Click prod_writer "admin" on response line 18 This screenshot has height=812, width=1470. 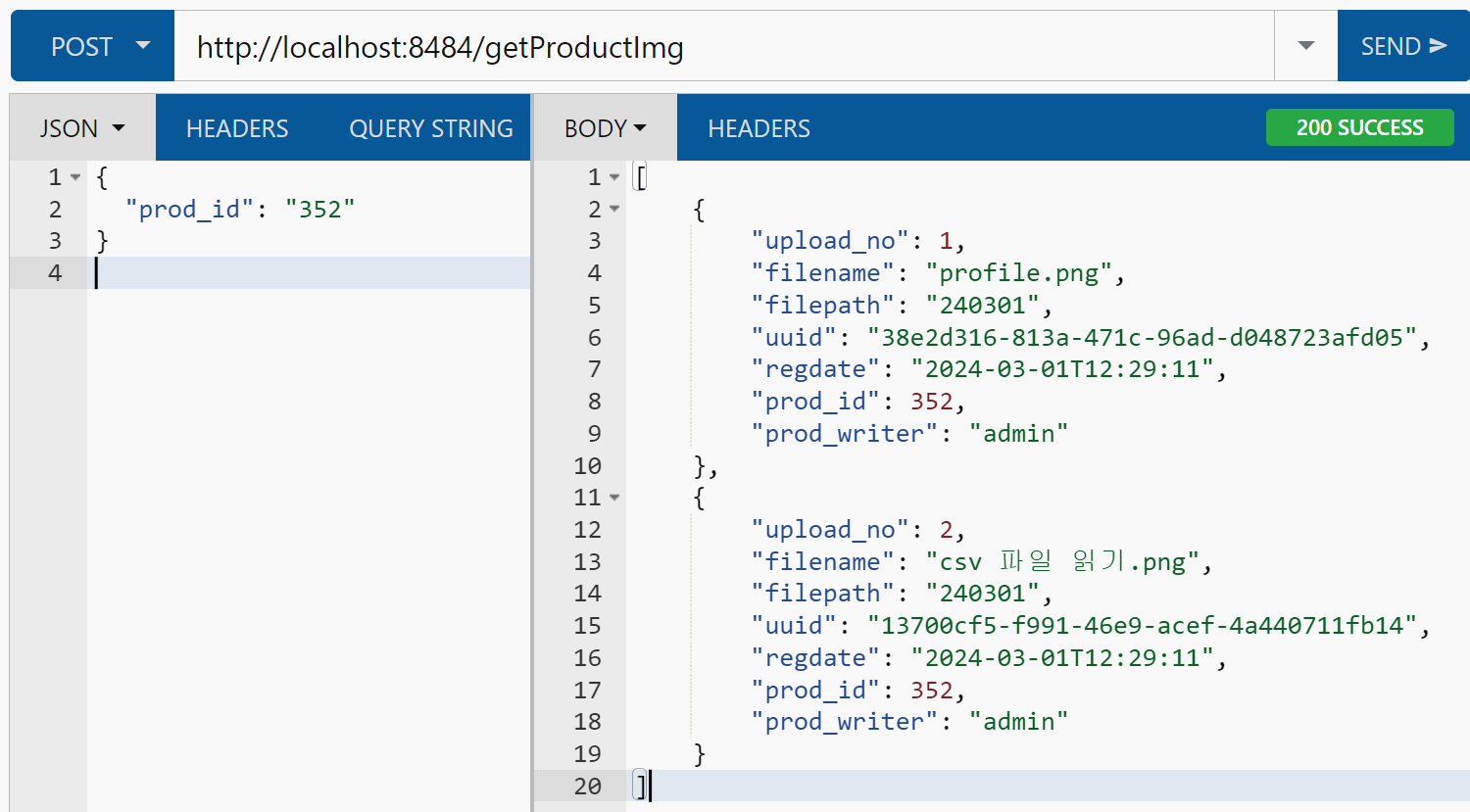[x=1018, y=722]
